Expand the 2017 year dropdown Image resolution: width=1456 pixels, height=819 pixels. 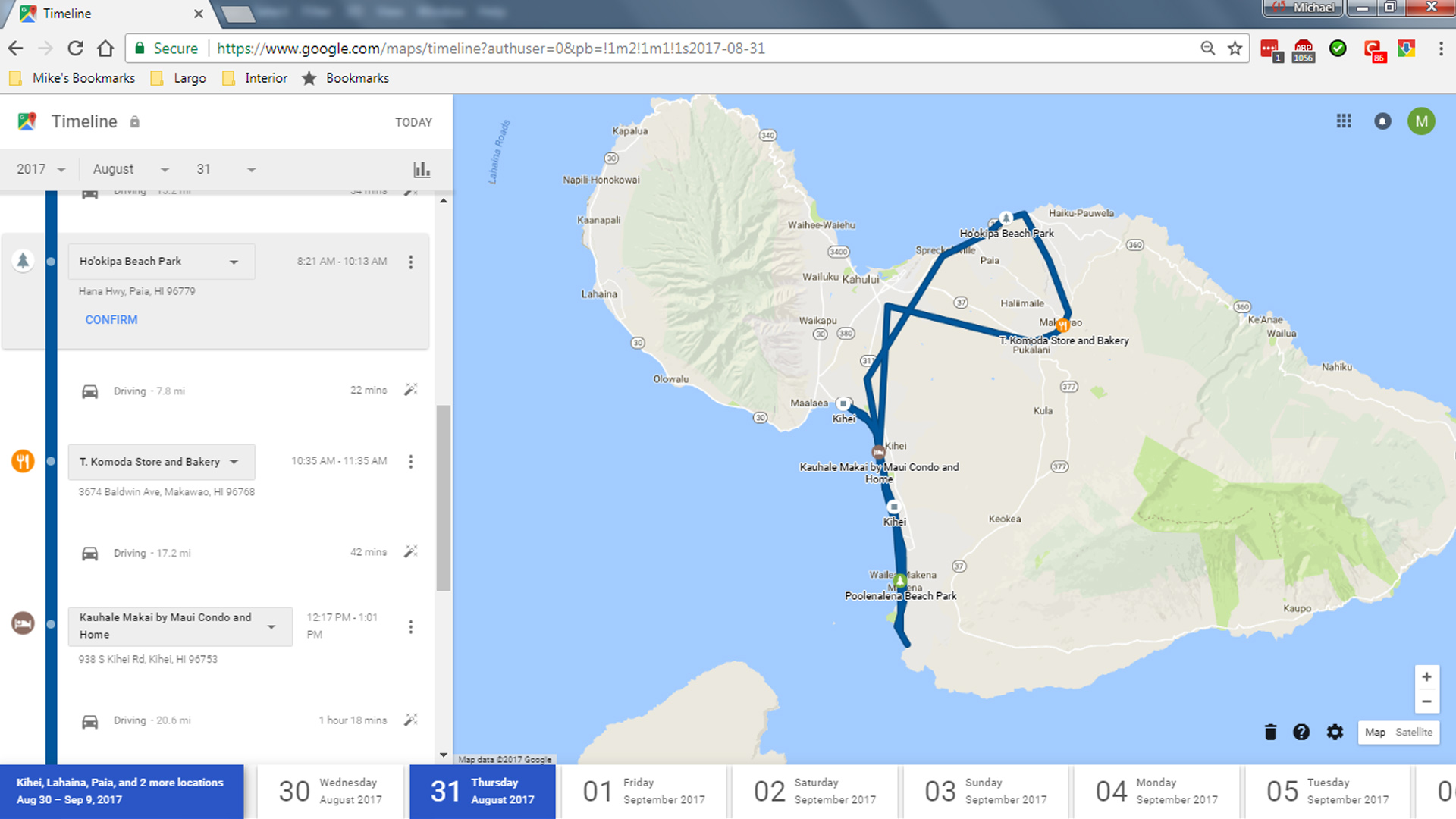click(x=41, y=169)
